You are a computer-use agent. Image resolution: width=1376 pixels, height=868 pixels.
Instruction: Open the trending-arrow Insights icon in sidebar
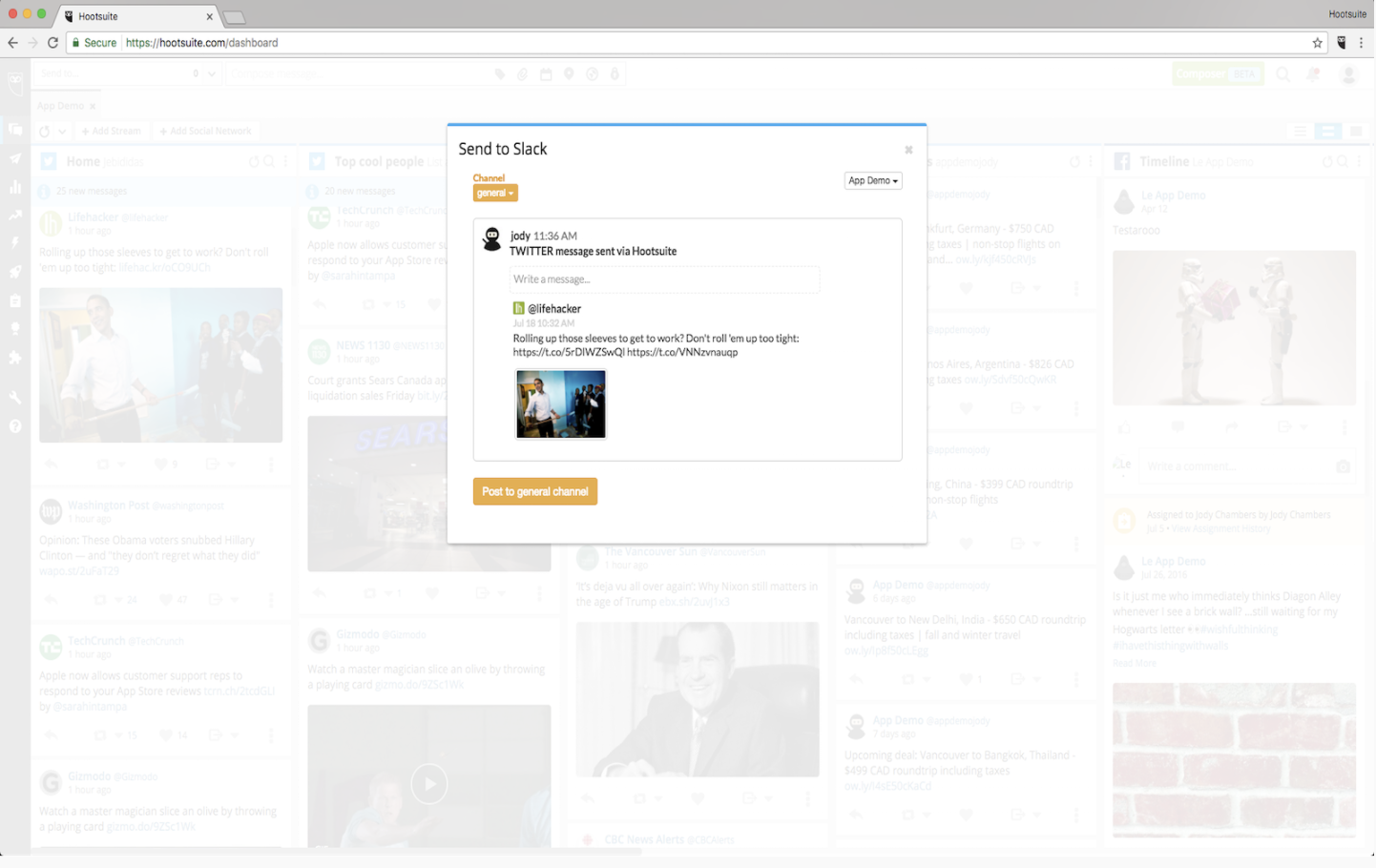tap(15, 216)
